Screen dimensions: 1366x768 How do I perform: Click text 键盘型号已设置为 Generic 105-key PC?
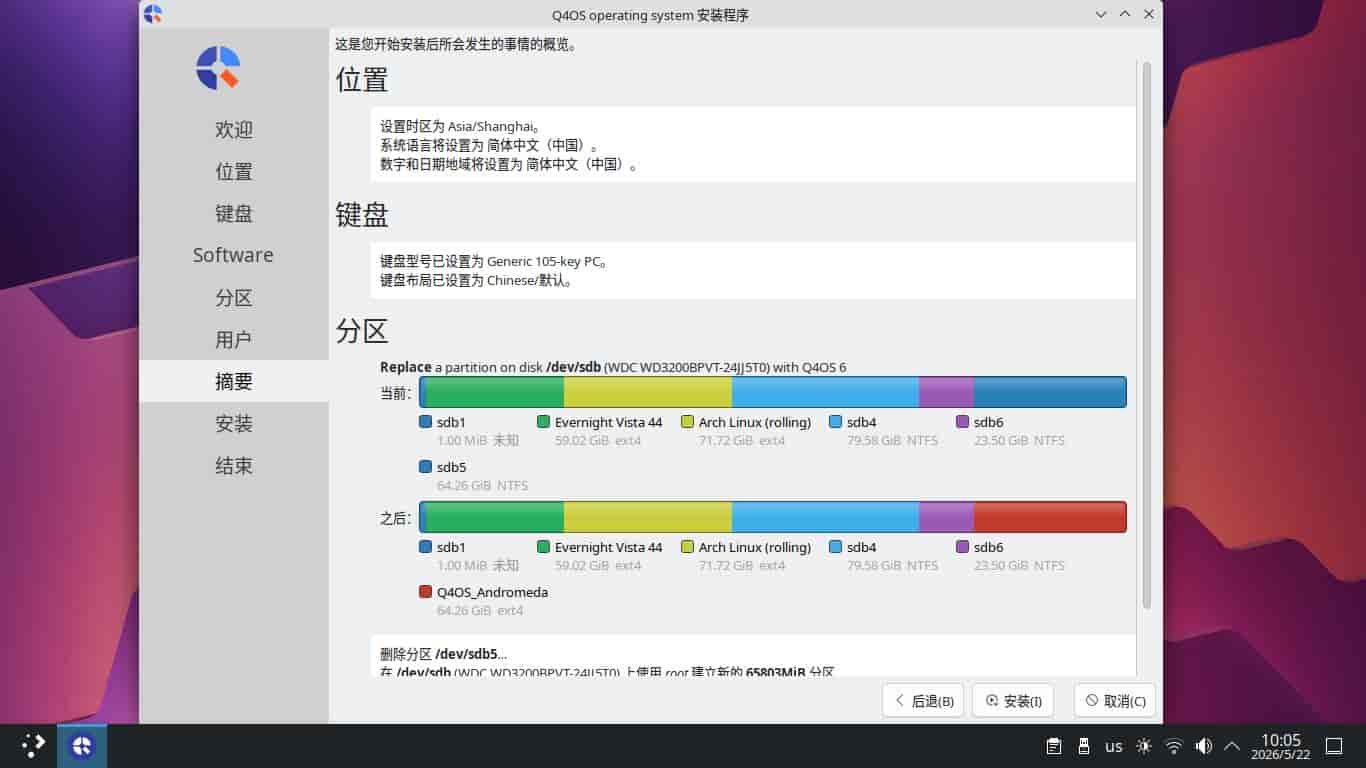[x=494, y=262]
